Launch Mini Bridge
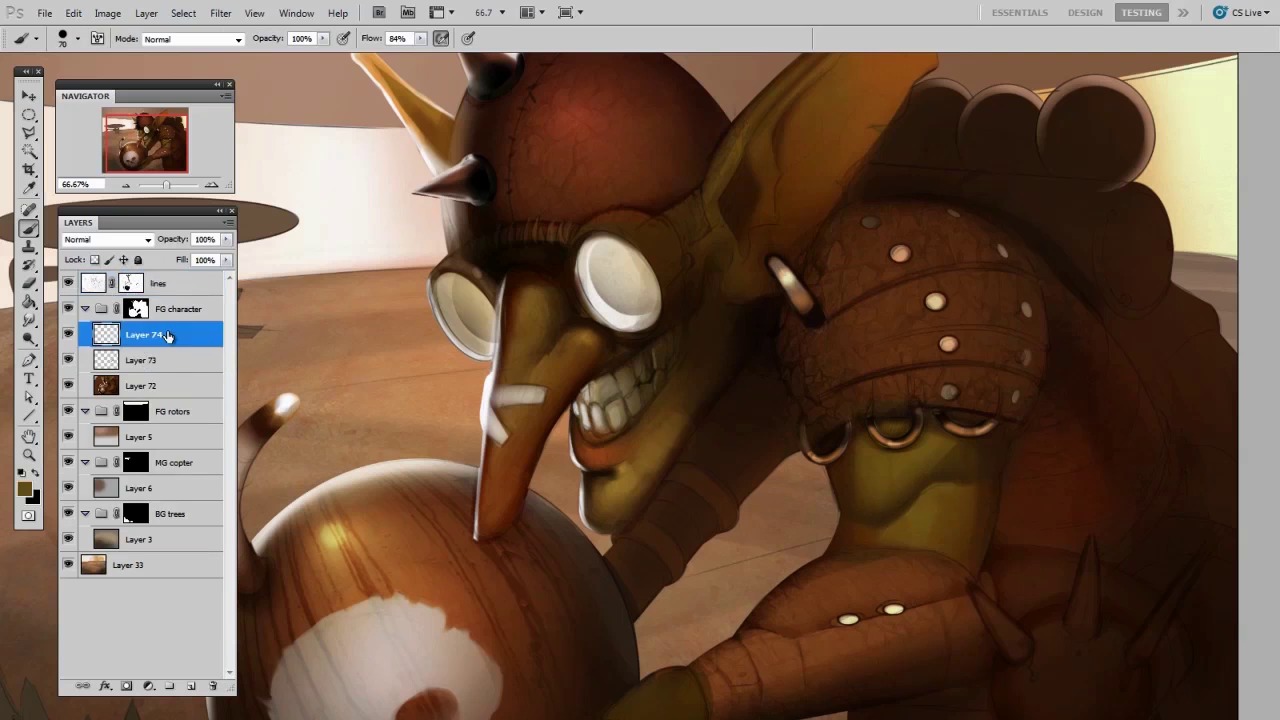 [x=407, y=12]
